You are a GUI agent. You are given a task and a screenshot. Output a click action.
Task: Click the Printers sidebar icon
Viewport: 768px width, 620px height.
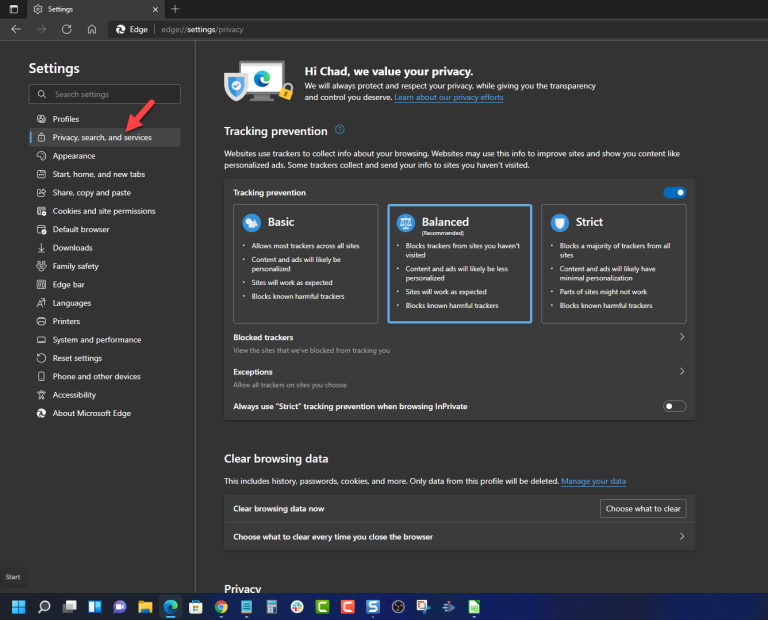tap(42, 321)
